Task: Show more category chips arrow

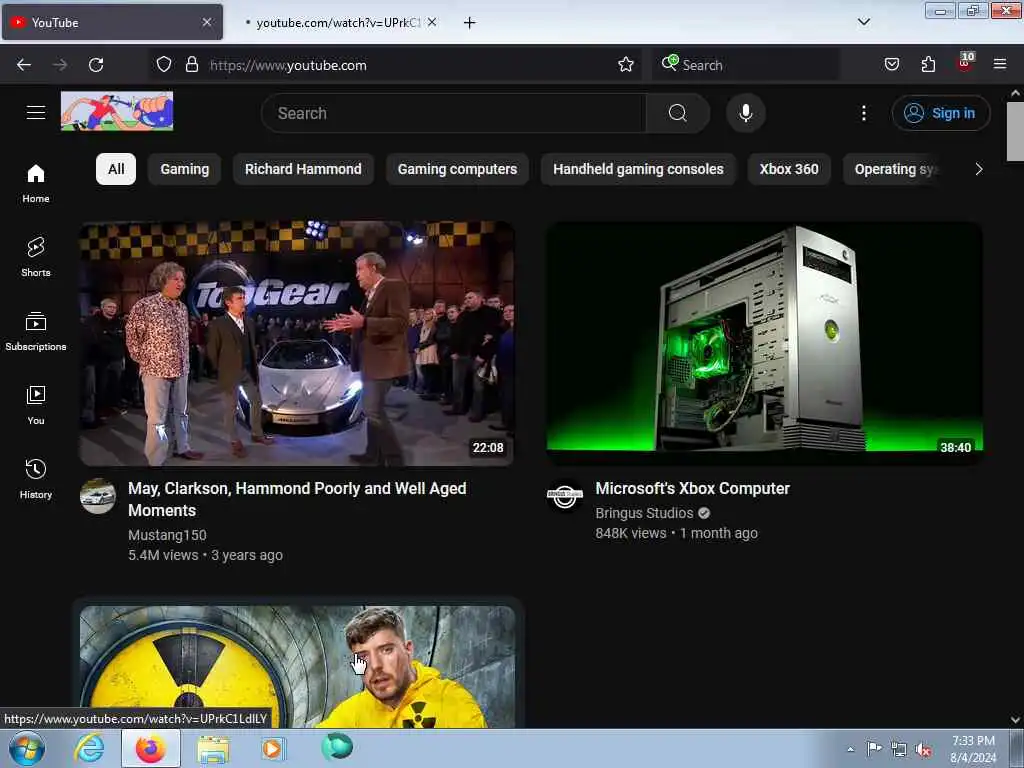Action: pos(978,169)
